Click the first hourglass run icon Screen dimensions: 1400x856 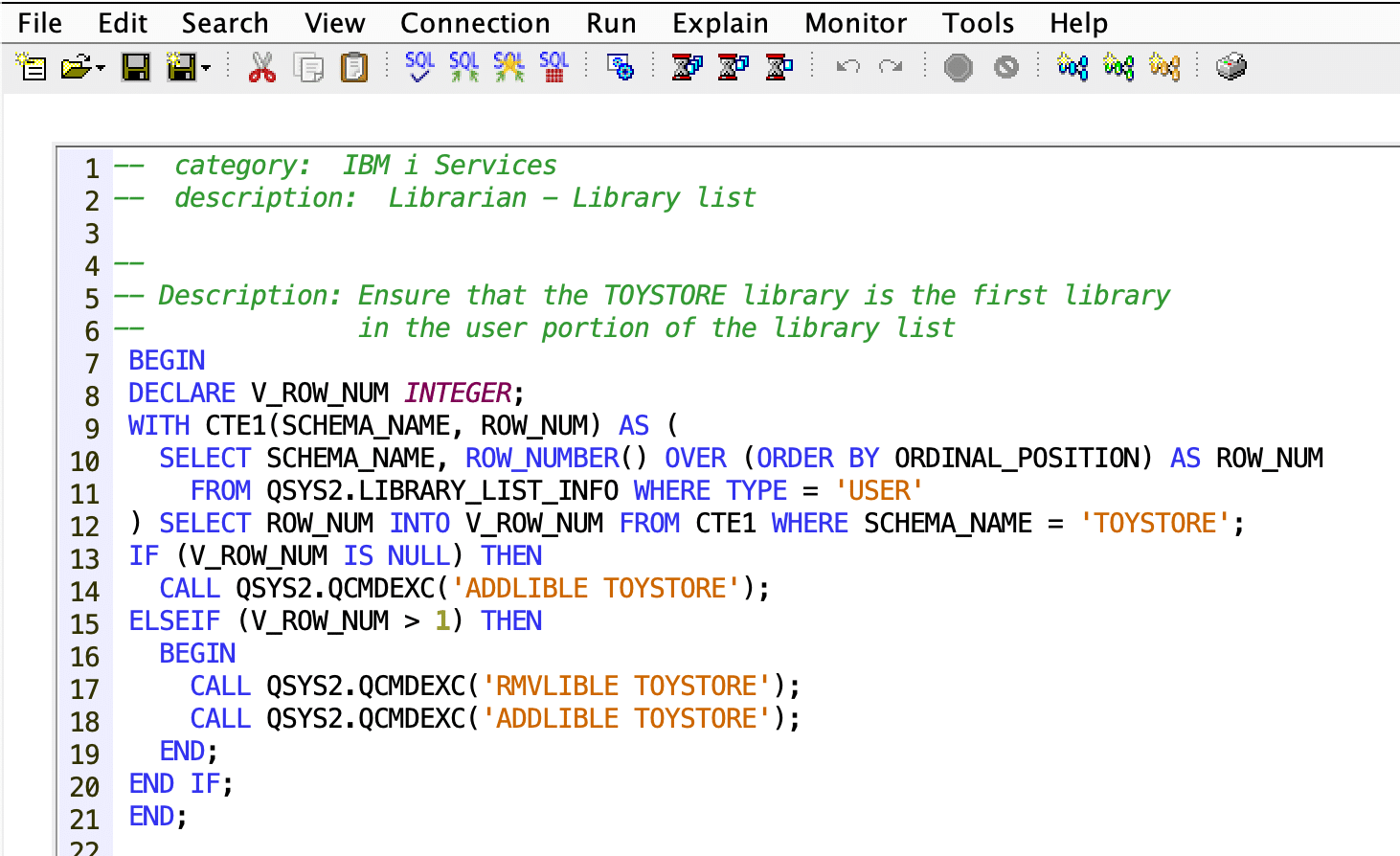[x=687, y=67]
